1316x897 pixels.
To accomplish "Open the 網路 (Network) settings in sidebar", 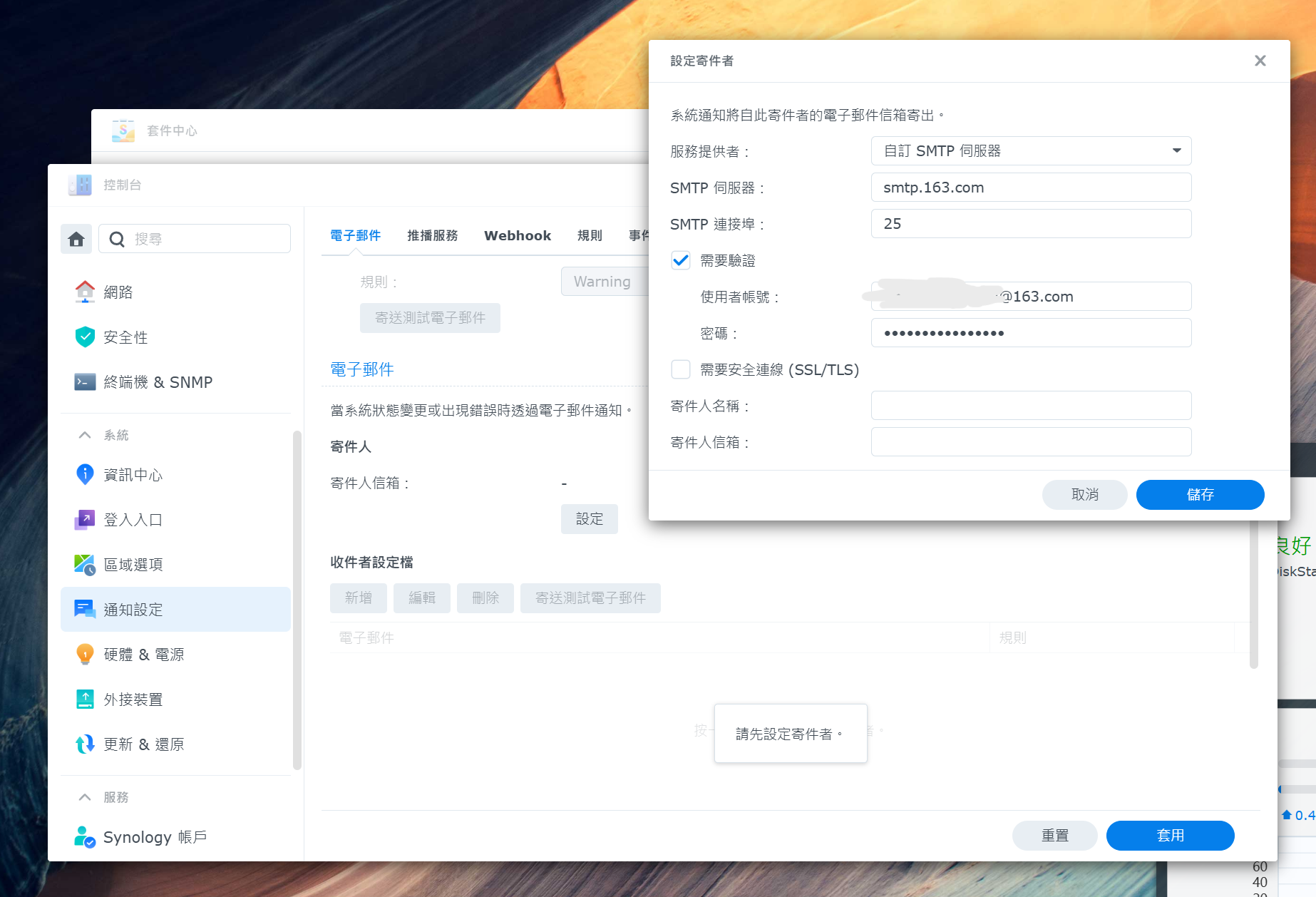I will tap(119, 292).
